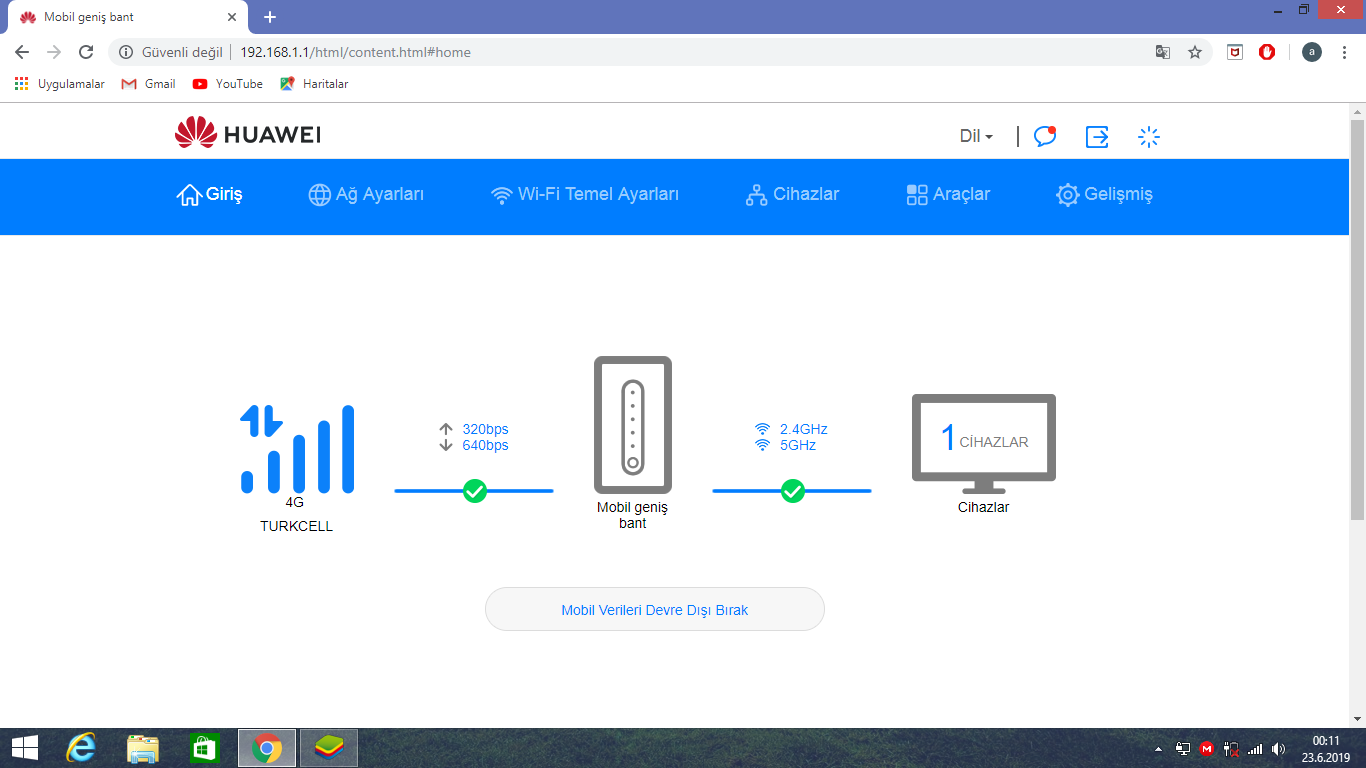This screenshot has height=768, width=1366.
Task: Click the browser forward arrow
Action: pyautogui.click(x=54, y=52)
